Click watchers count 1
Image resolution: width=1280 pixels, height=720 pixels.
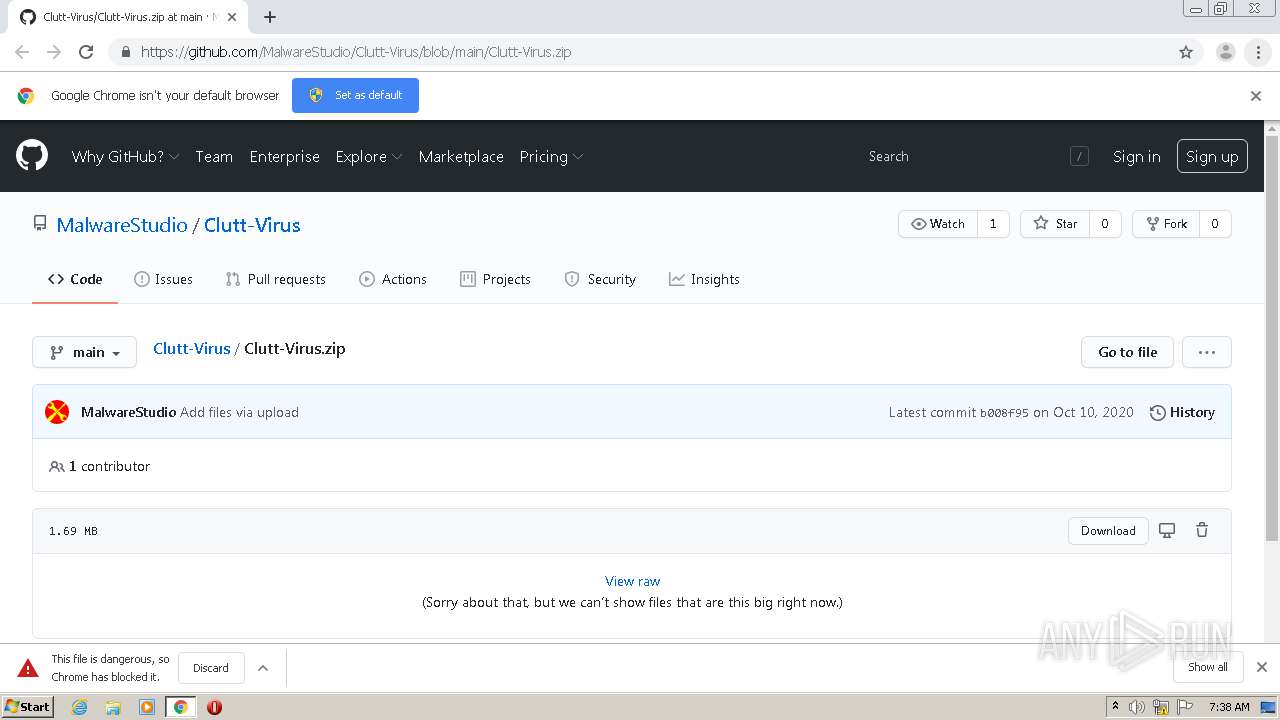tap(993, 224)
